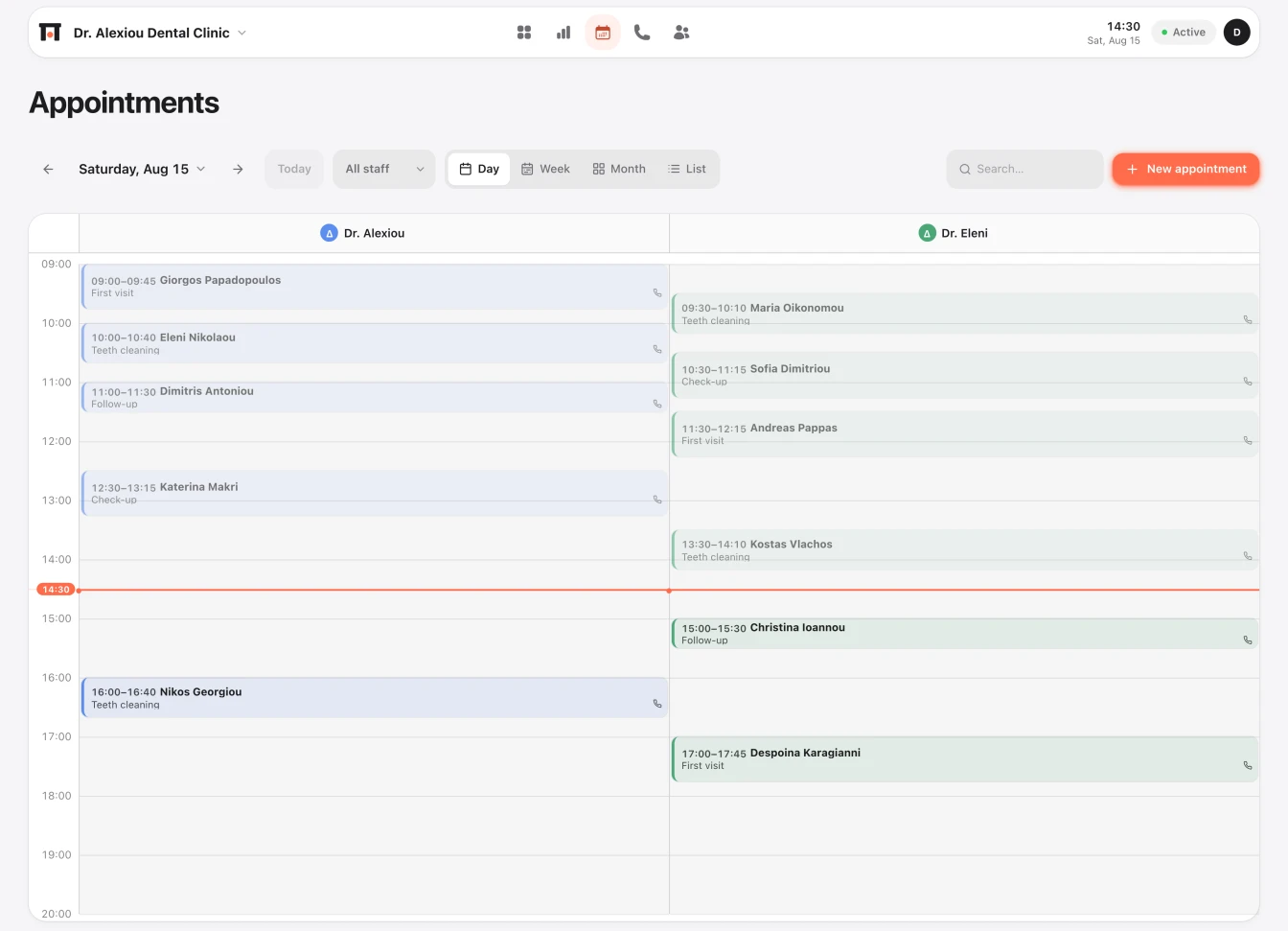Call Christina Ioannou via phone icon
Viewport: 1288px width, 931px height.
(x=1248, y=640)
